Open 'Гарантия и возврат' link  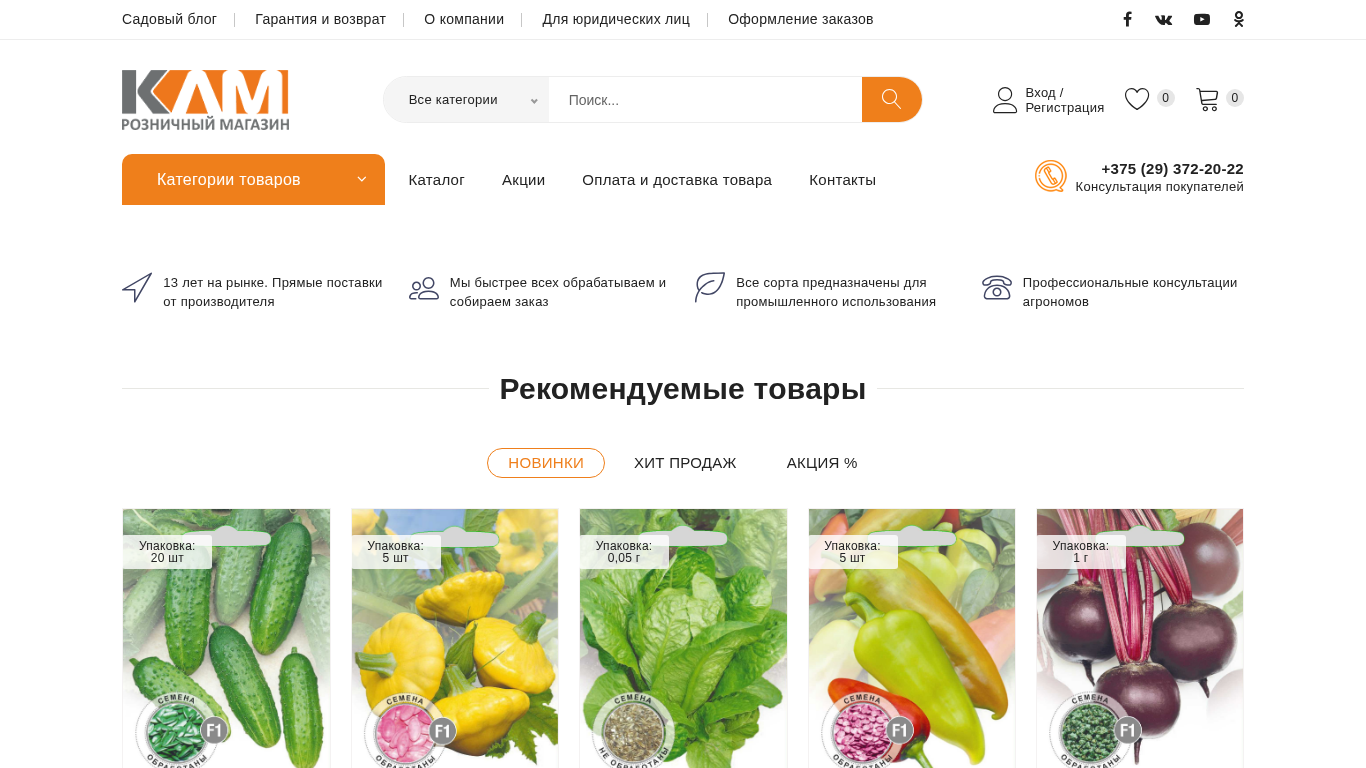coord(320,19)
